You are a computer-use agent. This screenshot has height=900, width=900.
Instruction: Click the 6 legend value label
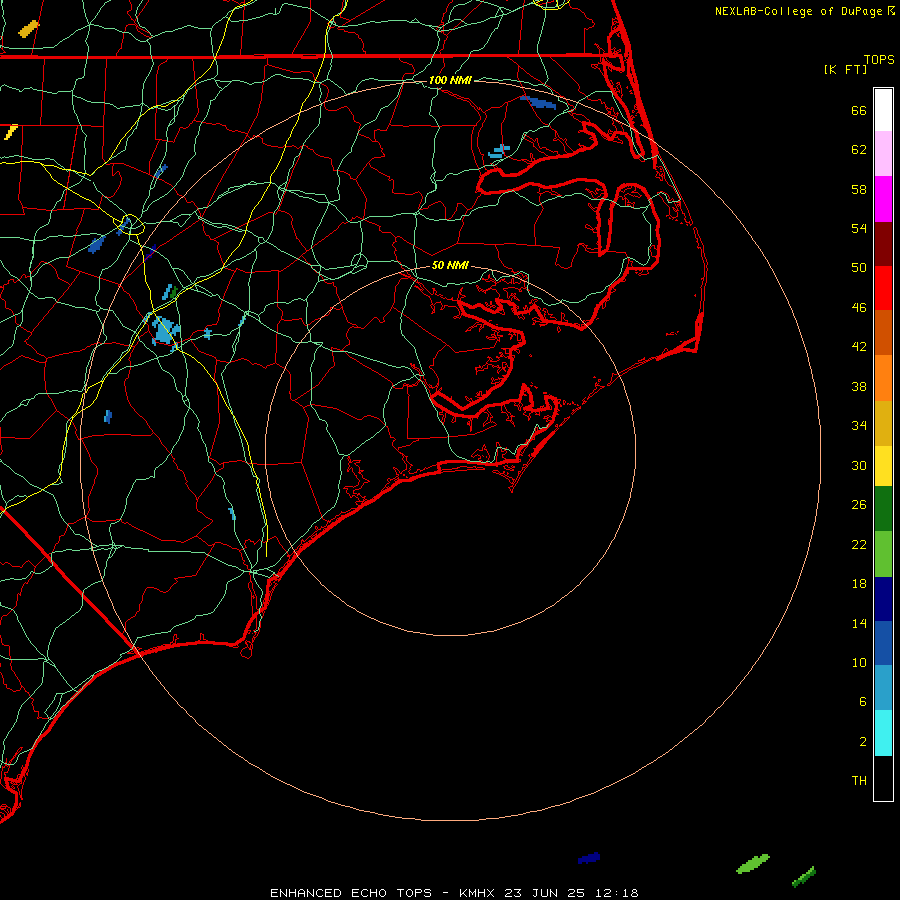862,702
